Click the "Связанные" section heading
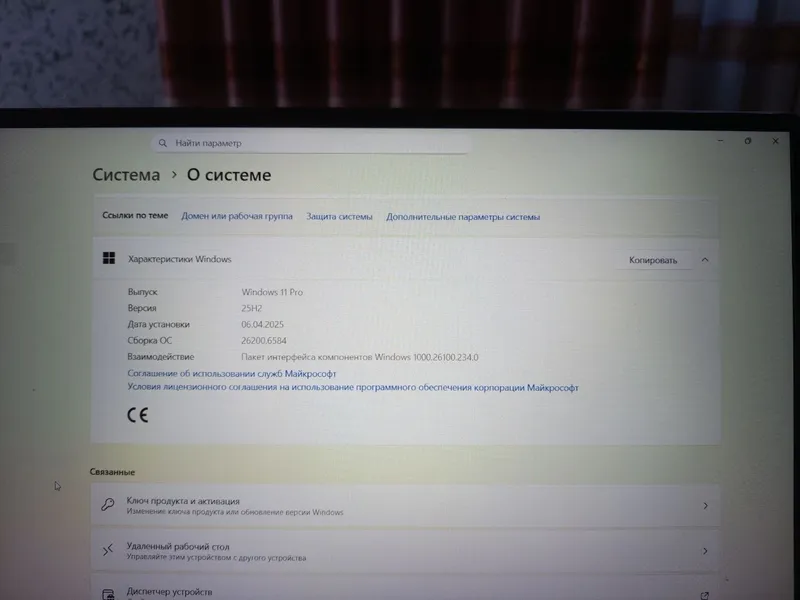 coord(112,472)
